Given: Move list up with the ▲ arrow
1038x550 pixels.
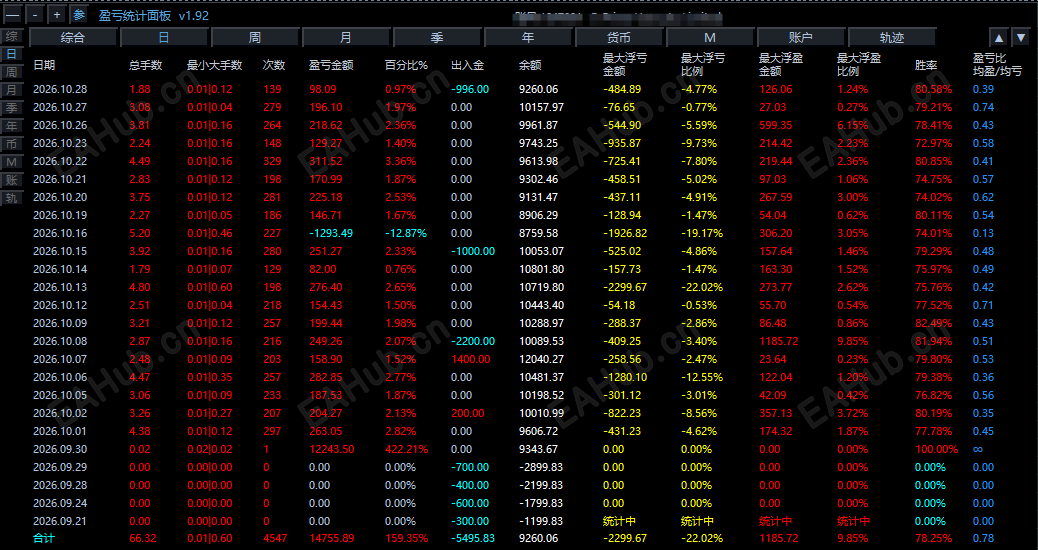Looking at the screenshot, I should pos(1000,38).
